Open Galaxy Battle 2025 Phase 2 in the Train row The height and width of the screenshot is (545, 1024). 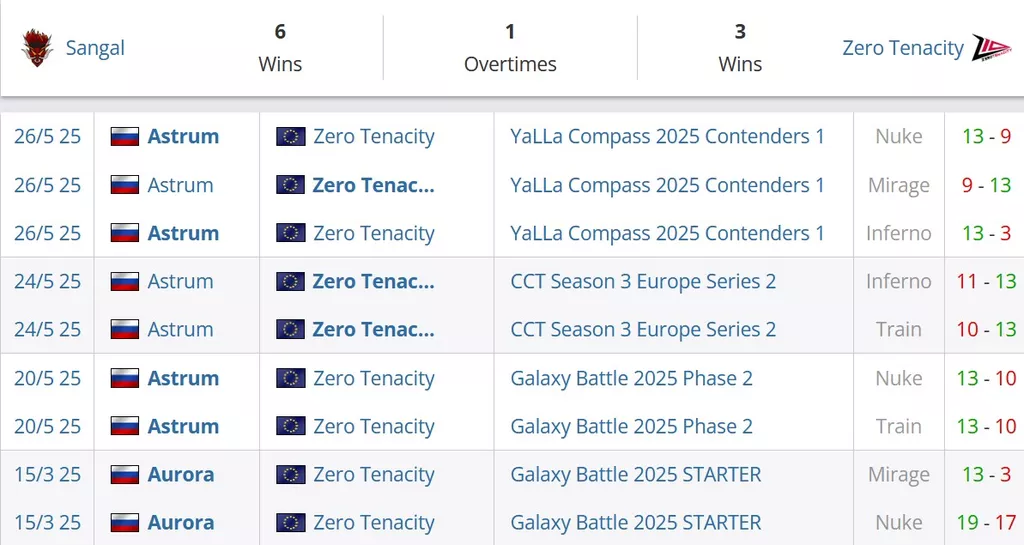(632, 426)
